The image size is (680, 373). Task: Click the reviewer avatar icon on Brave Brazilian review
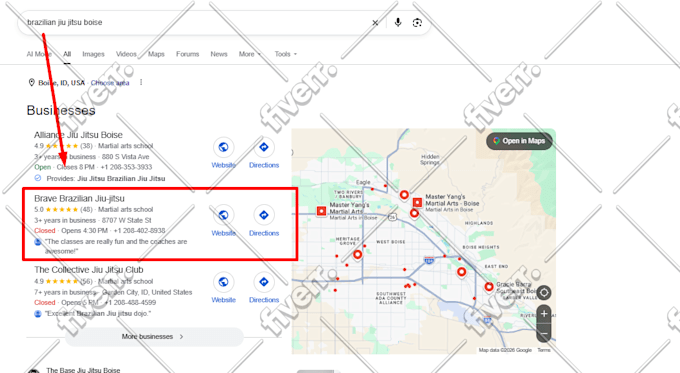[38, 242]
